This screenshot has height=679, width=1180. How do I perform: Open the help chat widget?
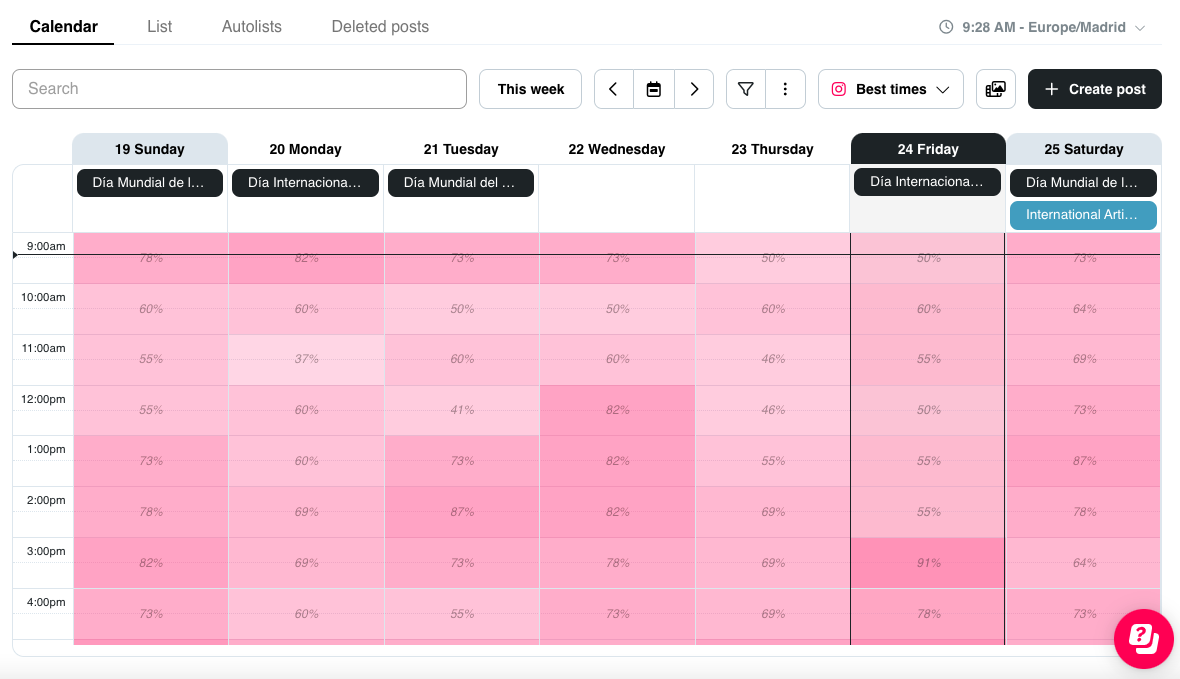pyautogui.click(x=1143, y=638)
